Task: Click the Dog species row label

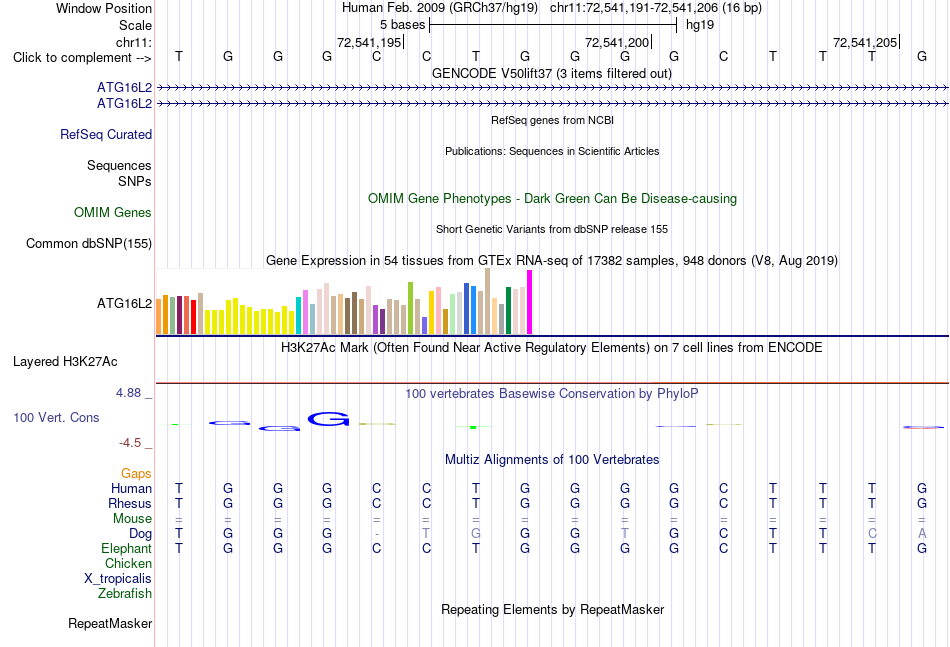Action: pyautogui.click(x=140, y=534)
